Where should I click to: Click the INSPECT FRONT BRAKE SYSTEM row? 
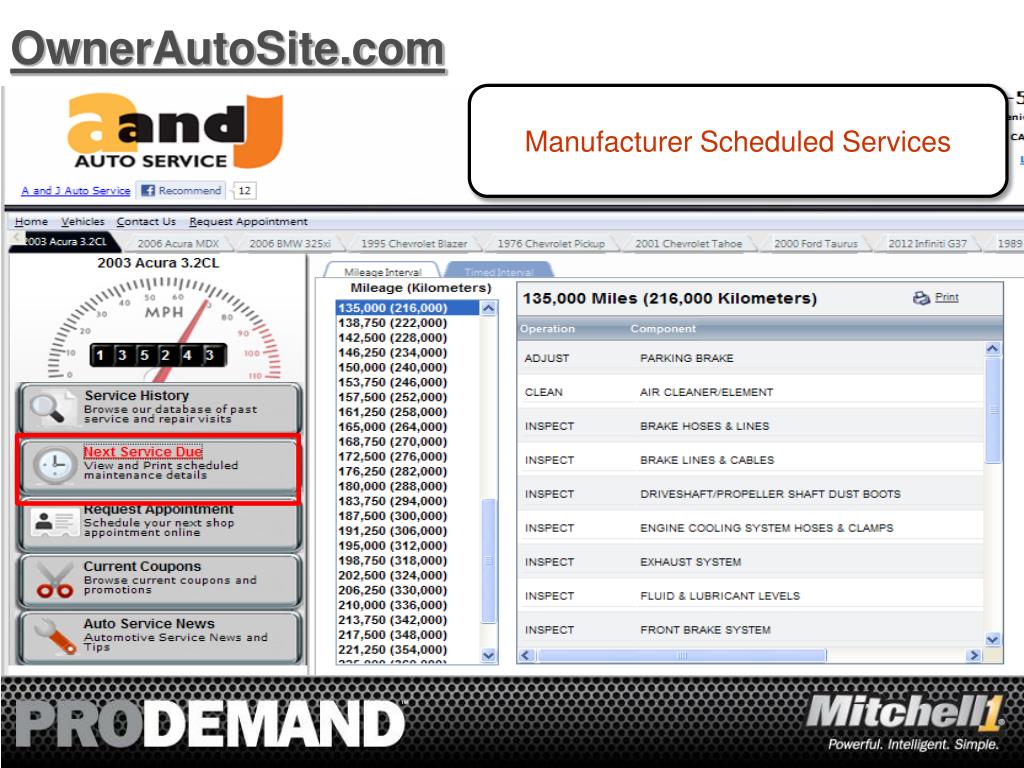[751, 630]
